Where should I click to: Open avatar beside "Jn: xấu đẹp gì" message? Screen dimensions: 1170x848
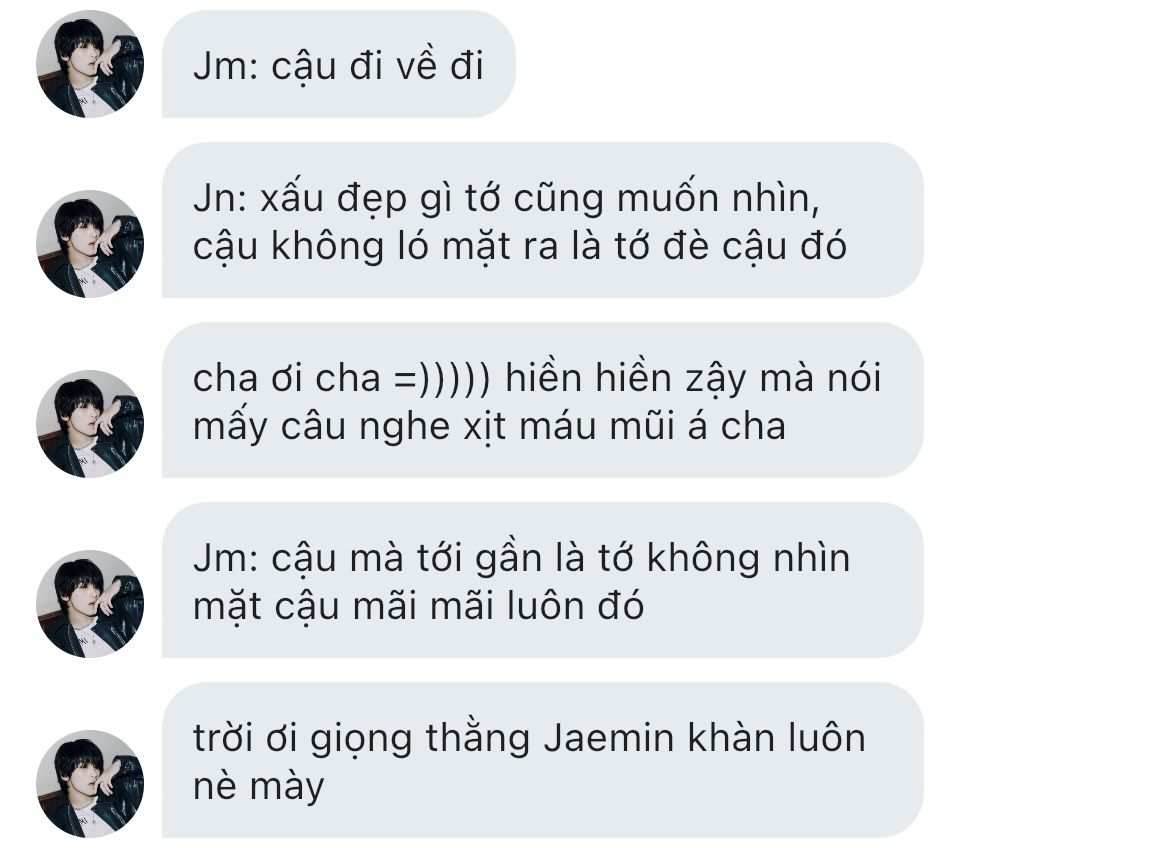click(90, 244)
